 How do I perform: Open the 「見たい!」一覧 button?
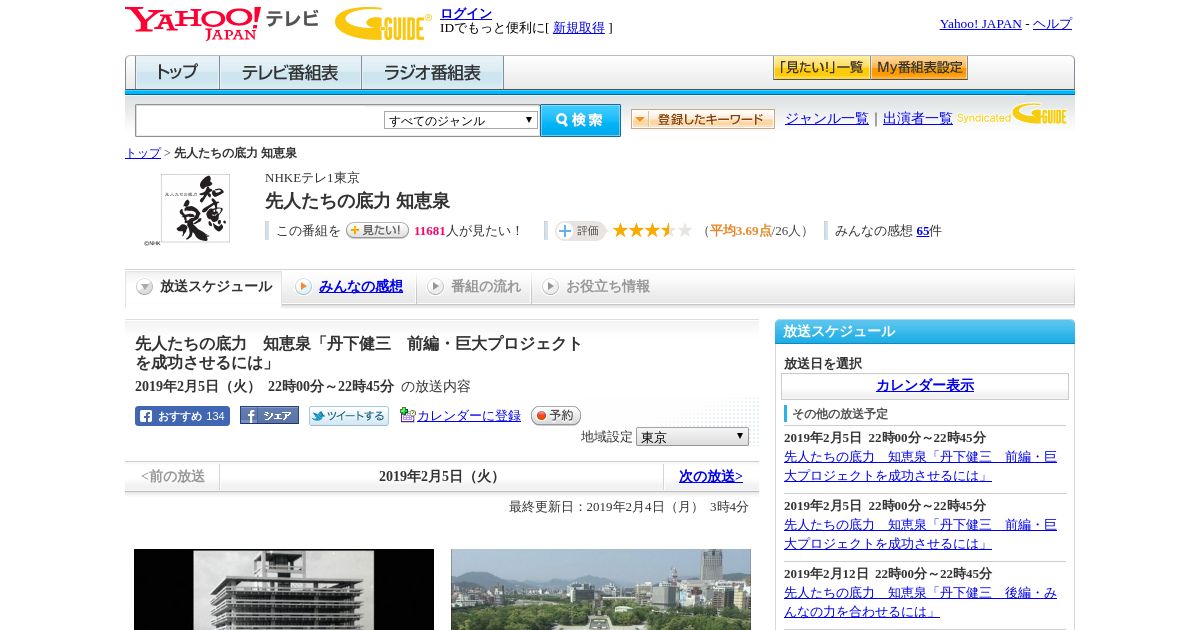pos(821,68)
